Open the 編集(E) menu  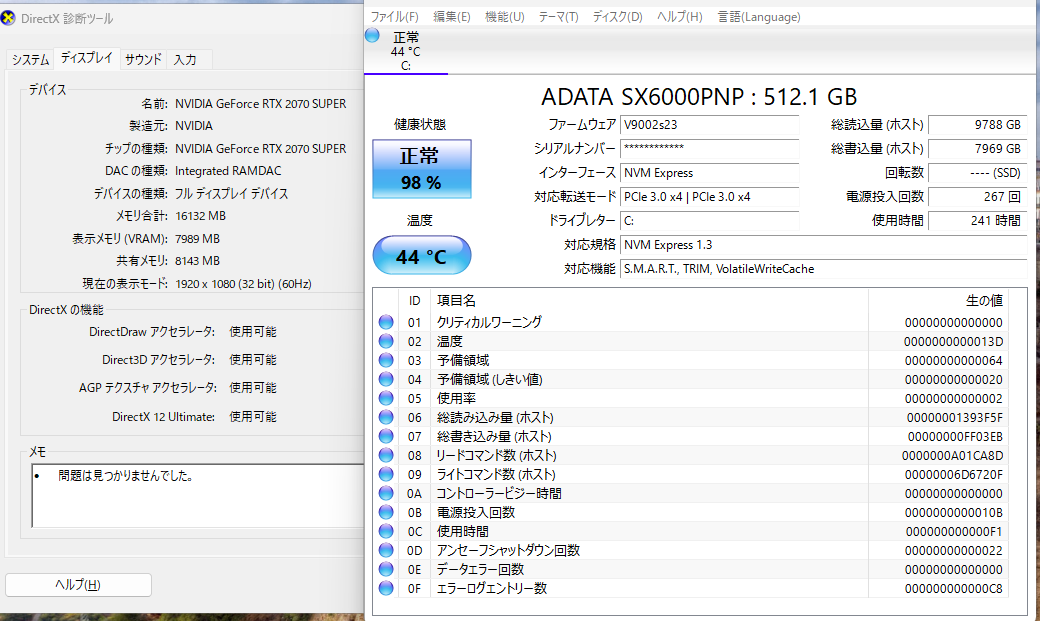(452, 17)
